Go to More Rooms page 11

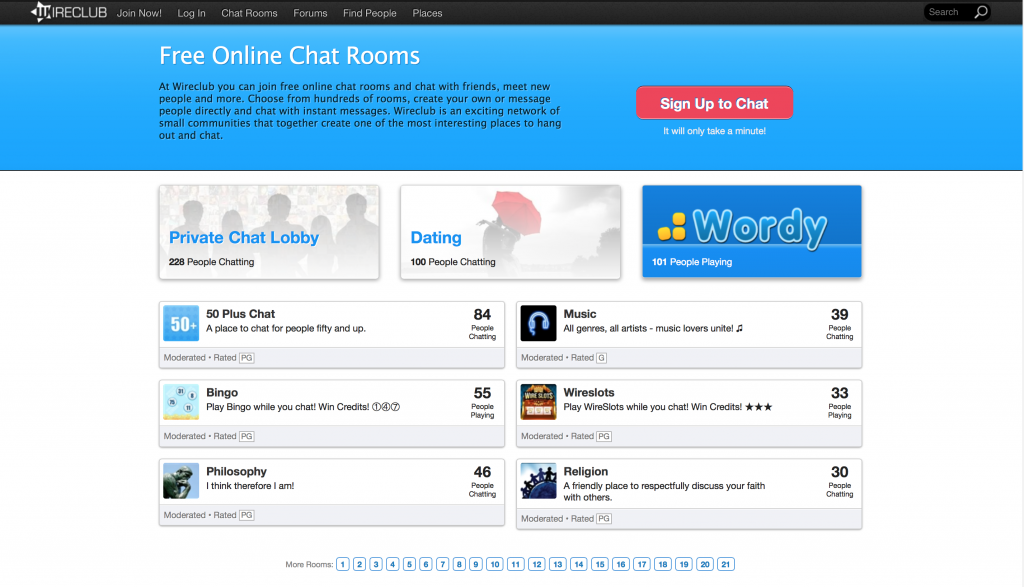click(516, 564)
